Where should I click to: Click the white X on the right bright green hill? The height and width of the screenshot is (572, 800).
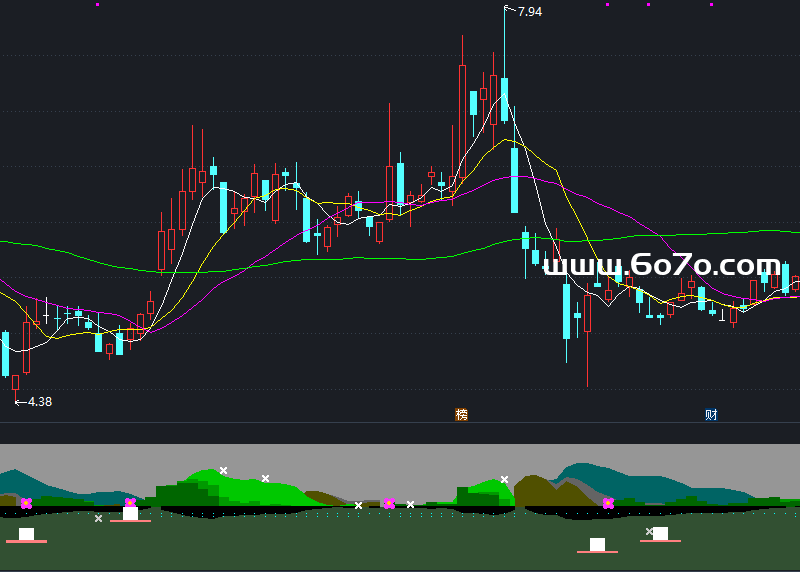pyautogui.click(x=504, y=480)
